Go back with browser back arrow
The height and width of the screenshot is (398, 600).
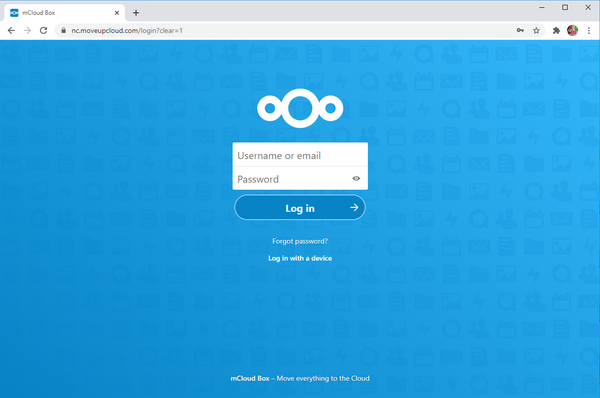point(11,31)
